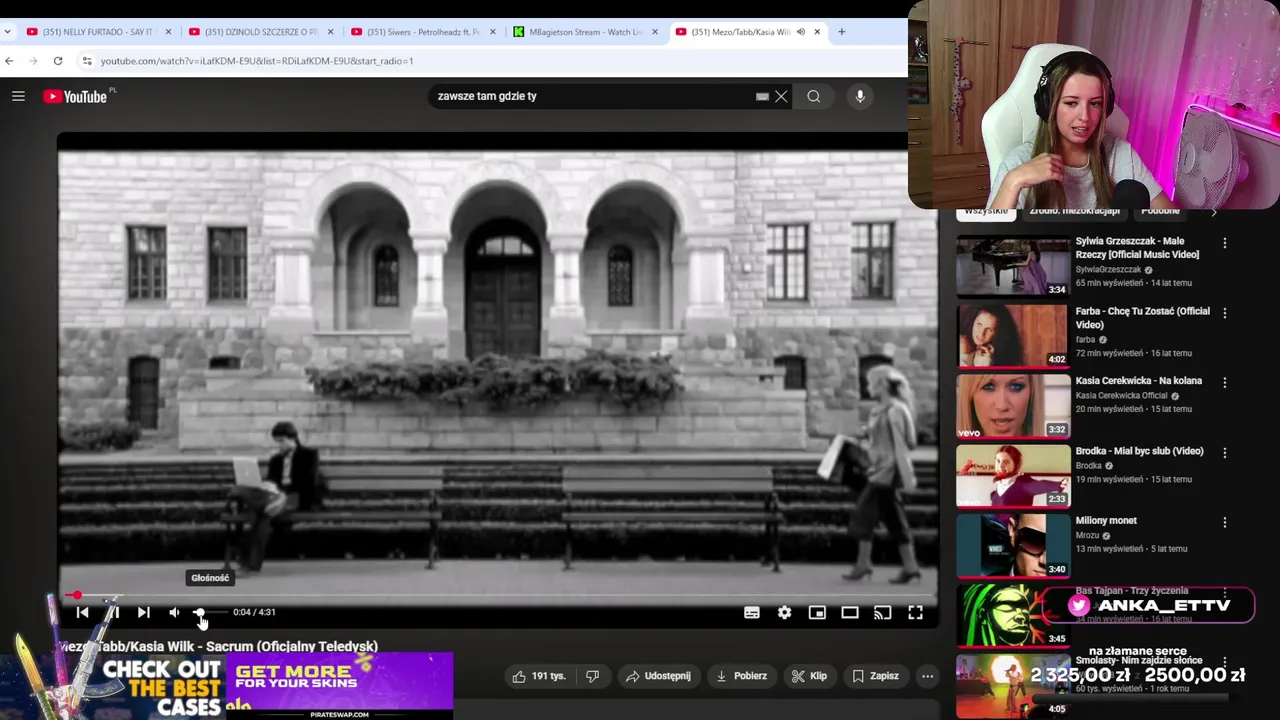Open options menu for Miliony monet video
The width and height of the screenshot is (1280, 720).
click(1225, 522)
